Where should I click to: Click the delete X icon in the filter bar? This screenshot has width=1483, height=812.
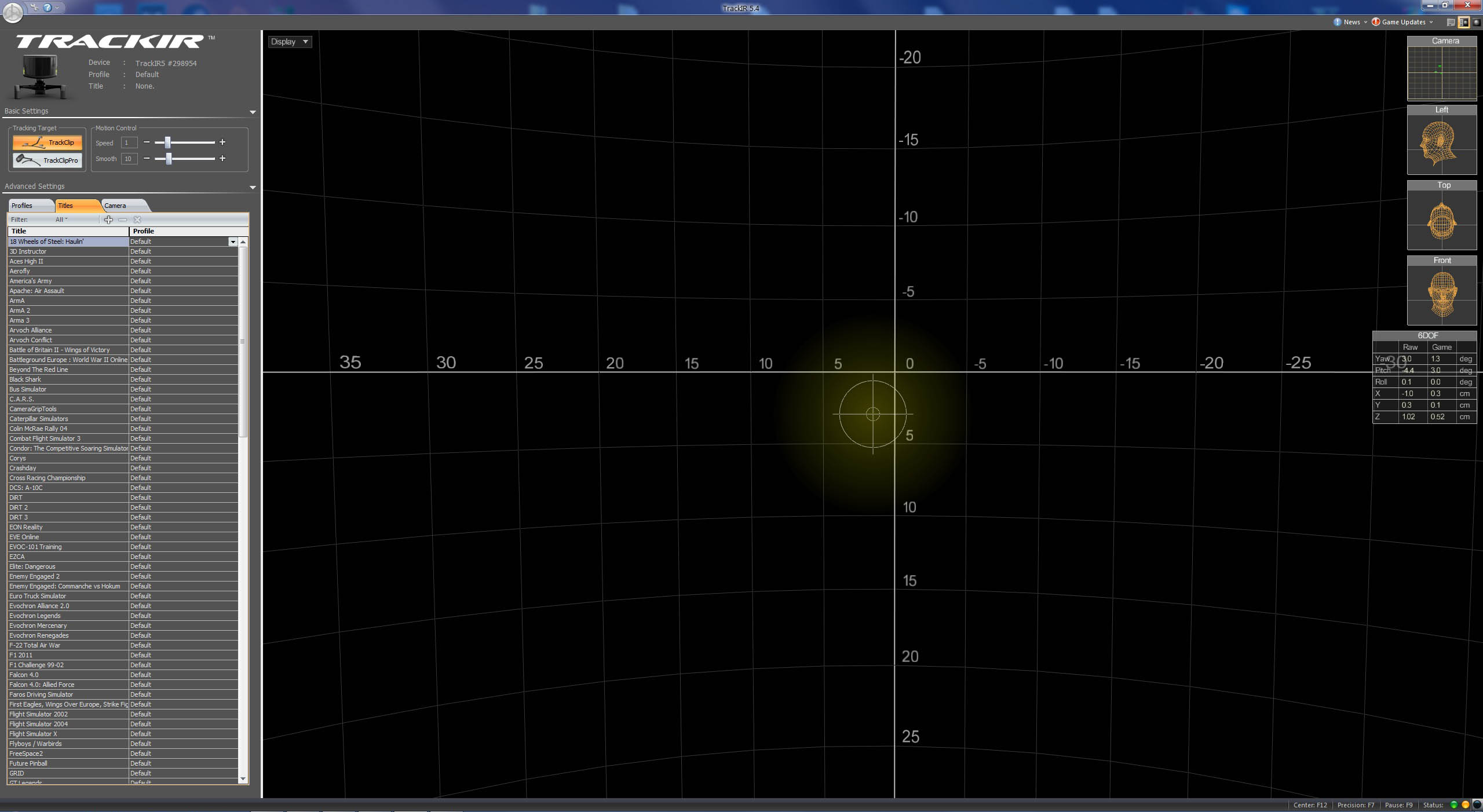tap(137, 220)
